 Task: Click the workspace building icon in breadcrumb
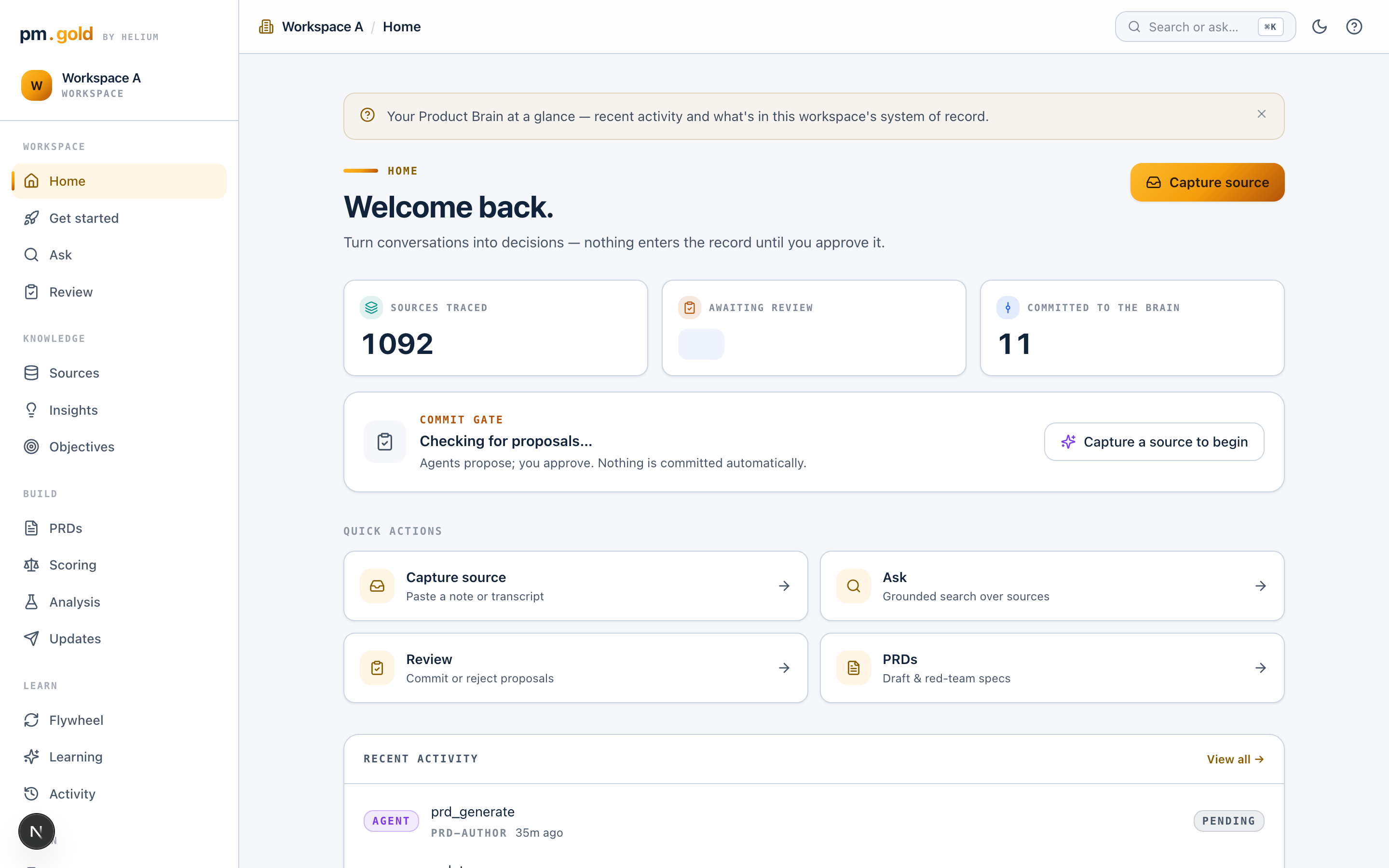pos(266,27)
